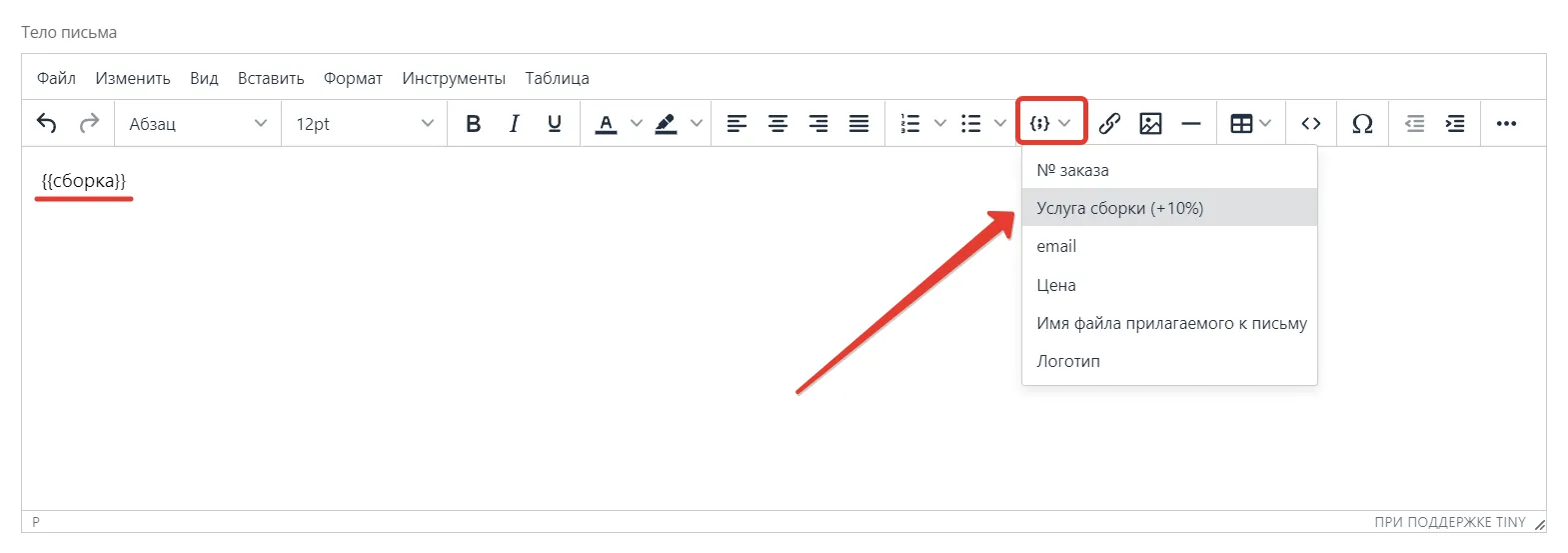Insert a special character with Omega icon
Image resolution: width=1568 pixels, height=553 pixels.
pos(1362,123)
